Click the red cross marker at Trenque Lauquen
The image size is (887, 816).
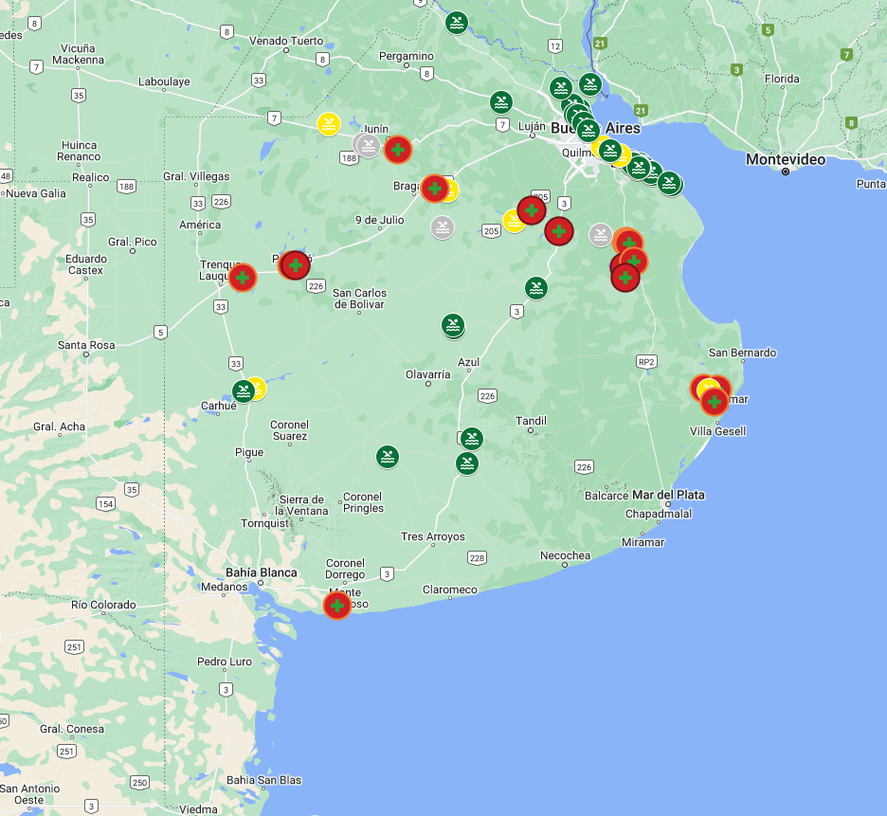[243, 278]
